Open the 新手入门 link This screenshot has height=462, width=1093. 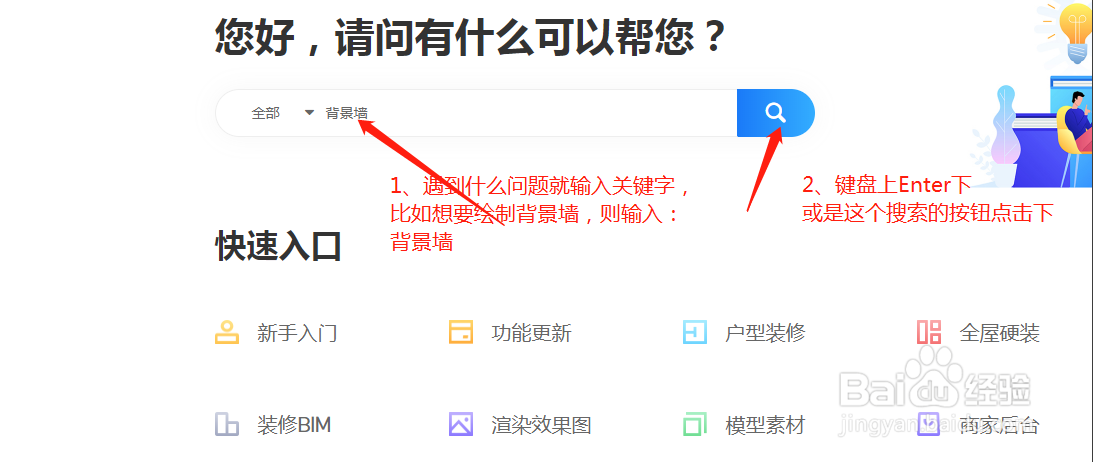tap(297, 333)
